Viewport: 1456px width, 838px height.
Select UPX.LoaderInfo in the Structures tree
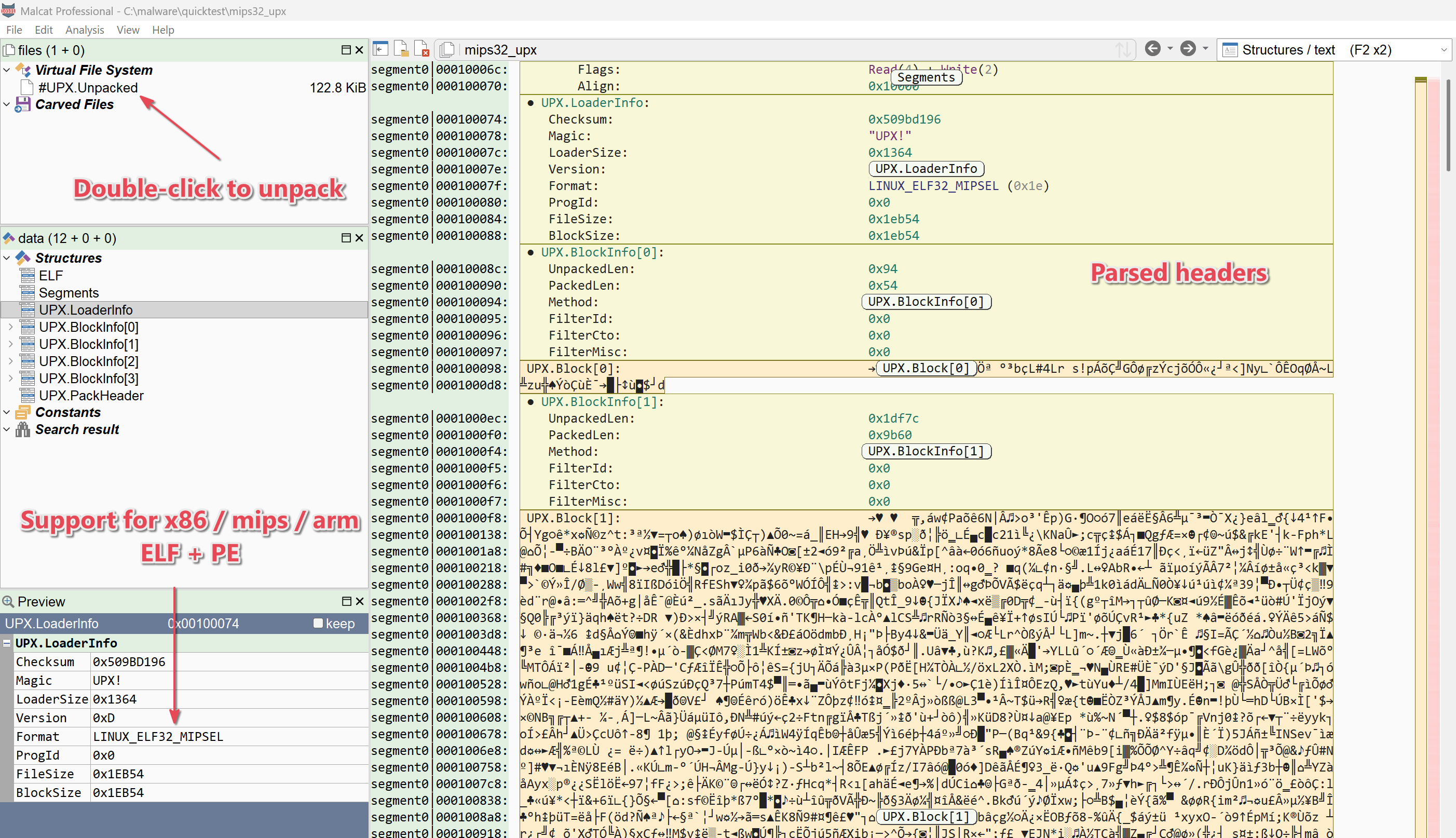pyautogui.click(x=184, y=309)
